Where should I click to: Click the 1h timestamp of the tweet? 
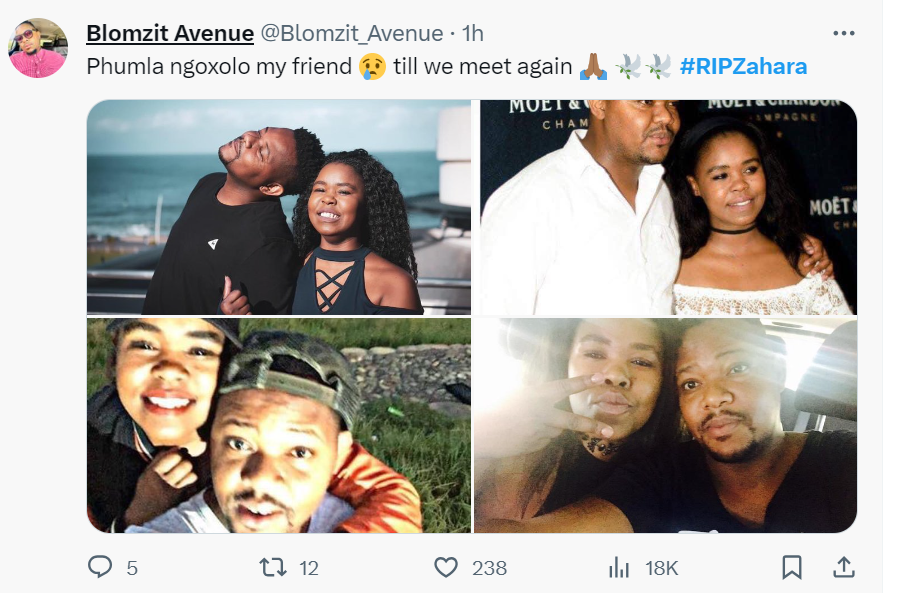click(472, 33)
